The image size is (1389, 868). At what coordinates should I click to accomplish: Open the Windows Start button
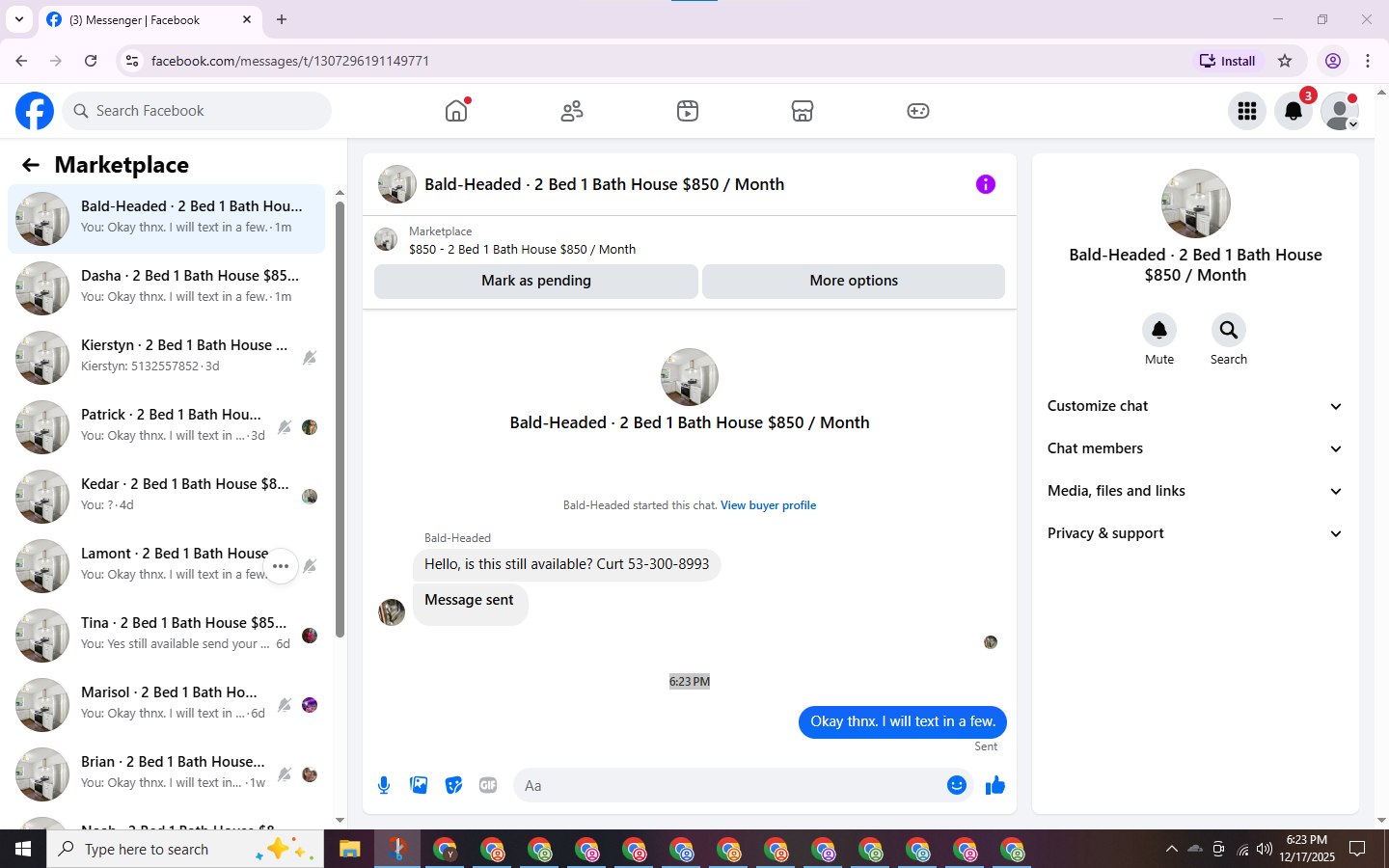tap(23, 850)
